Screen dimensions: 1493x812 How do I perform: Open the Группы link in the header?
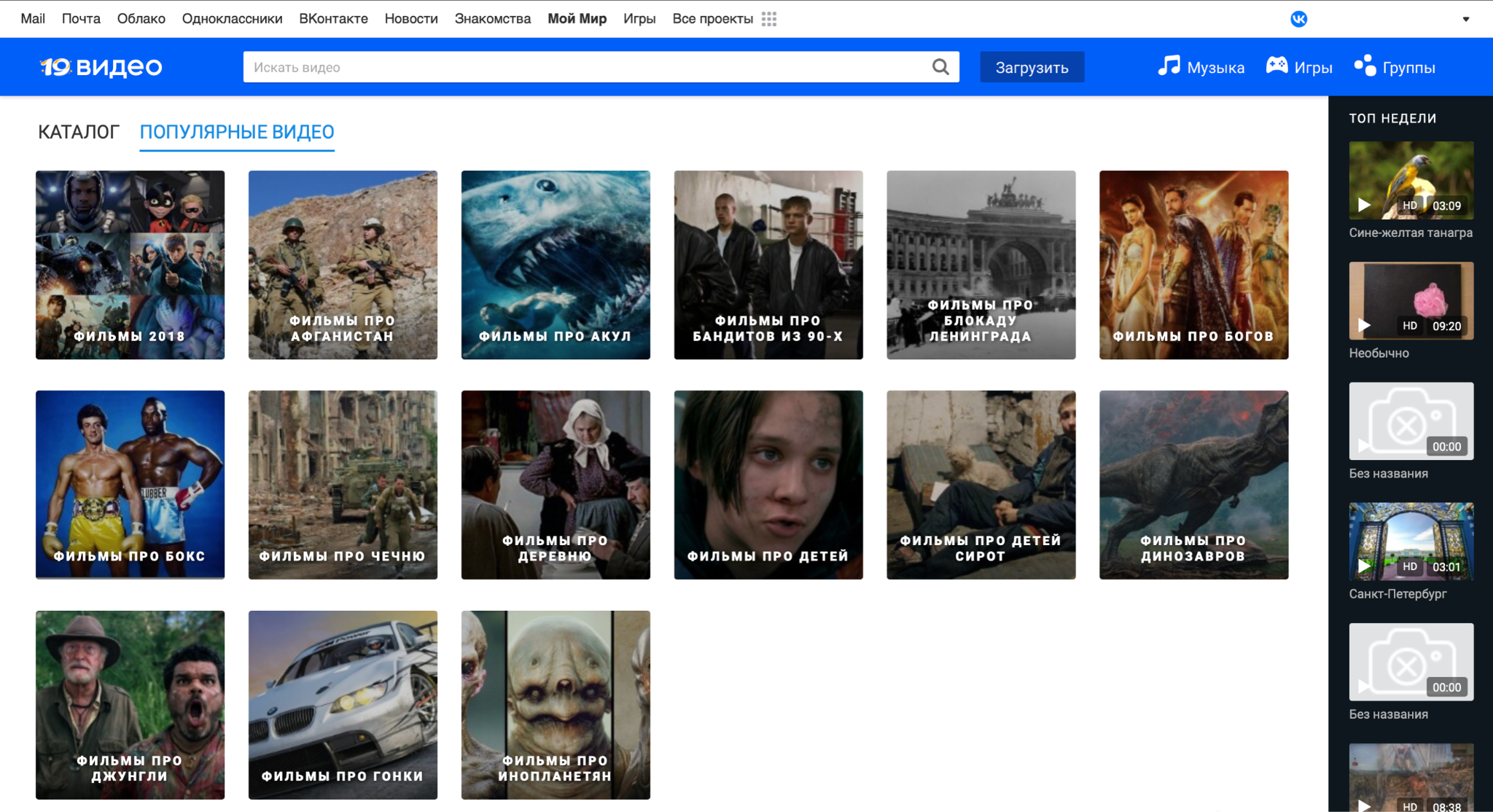[x=1408, y=68]
